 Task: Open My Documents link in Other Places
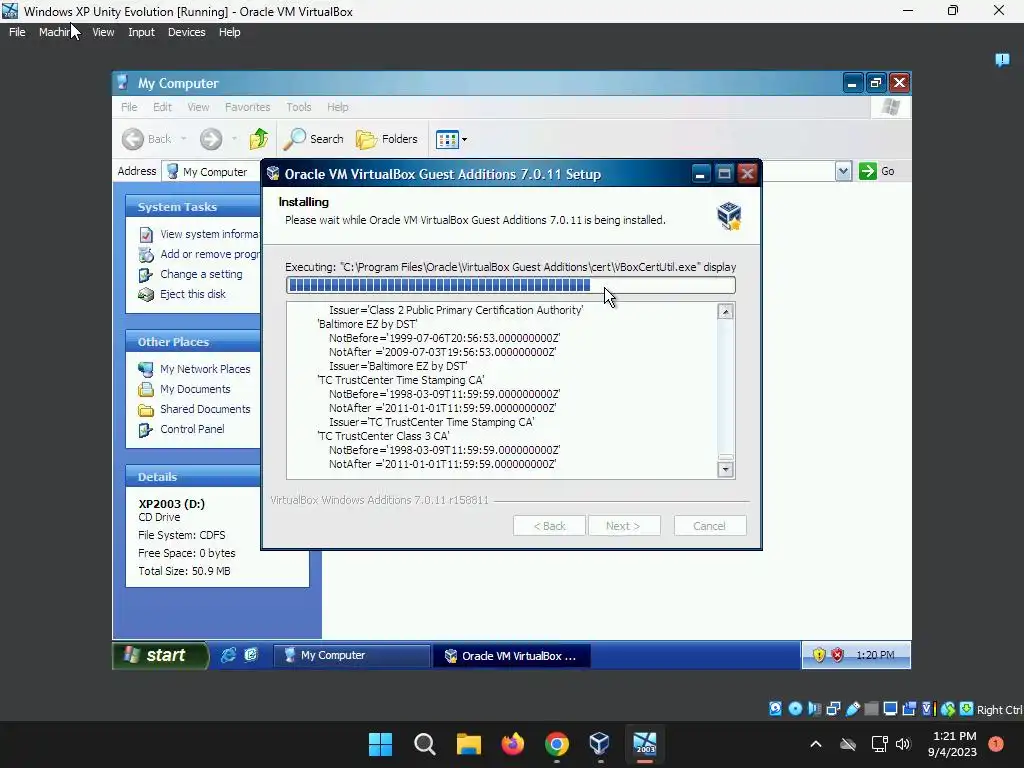pos(185,389)
